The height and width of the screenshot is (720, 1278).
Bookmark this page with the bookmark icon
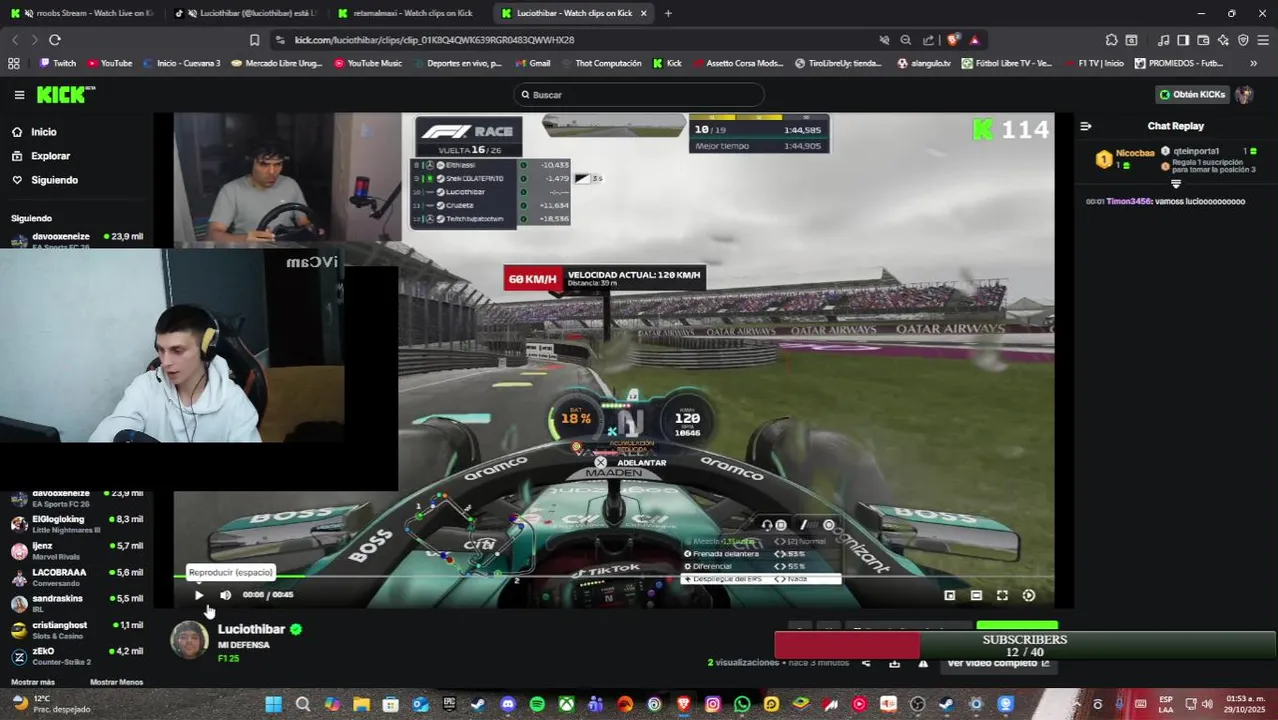tap(255, 40)
